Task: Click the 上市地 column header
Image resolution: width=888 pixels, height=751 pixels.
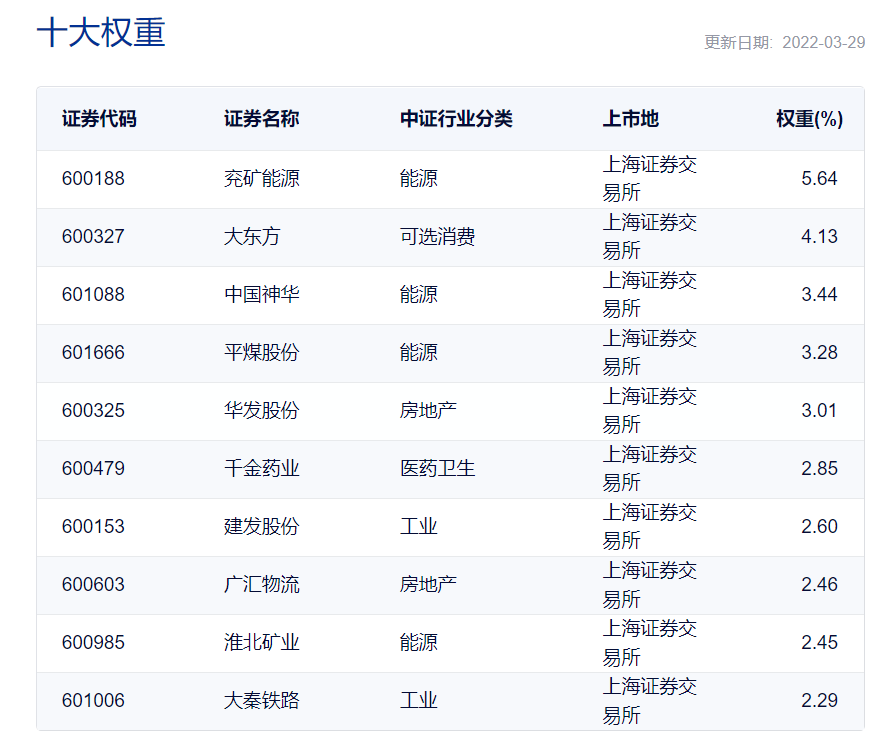Action: [631, 119]
